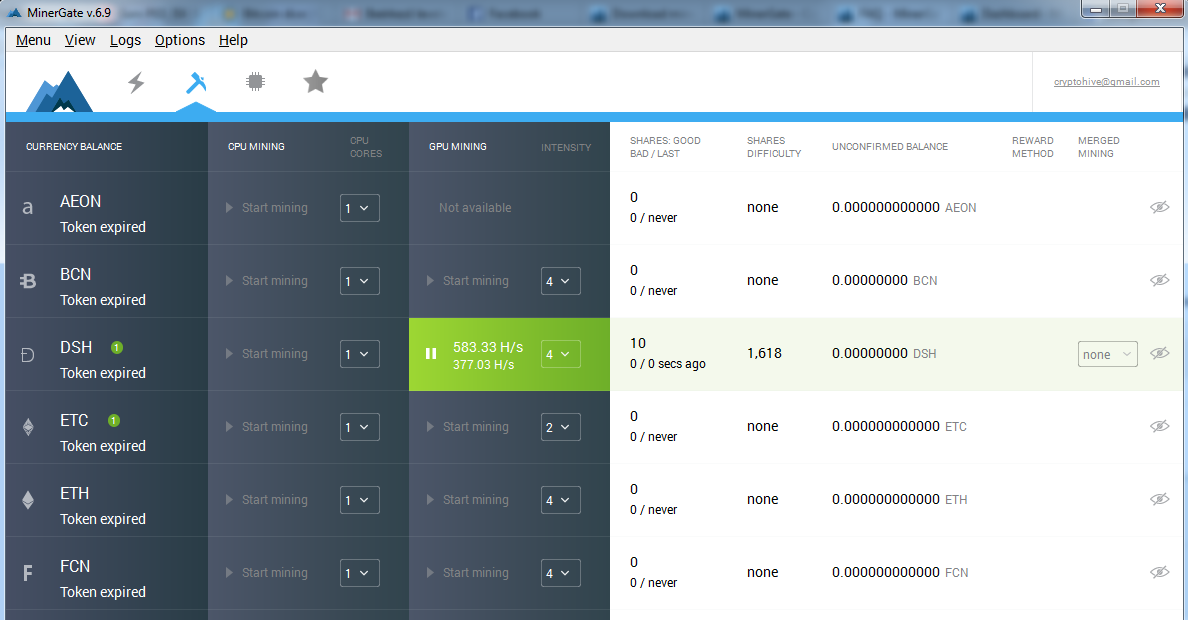Start BCN CPU mining

pos(267,281)
